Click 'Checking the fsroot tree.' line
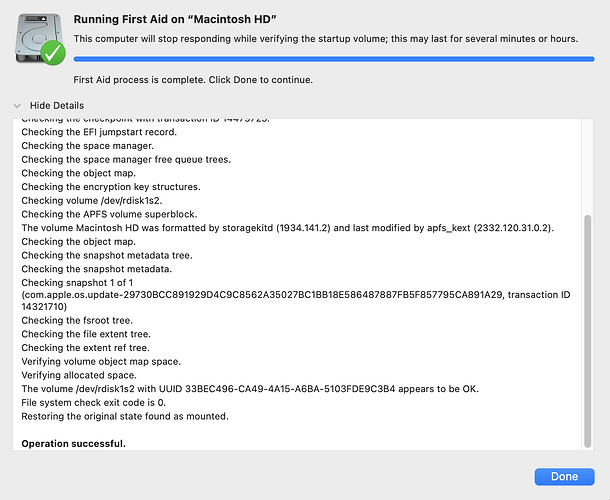 click(x=77, y=320)
